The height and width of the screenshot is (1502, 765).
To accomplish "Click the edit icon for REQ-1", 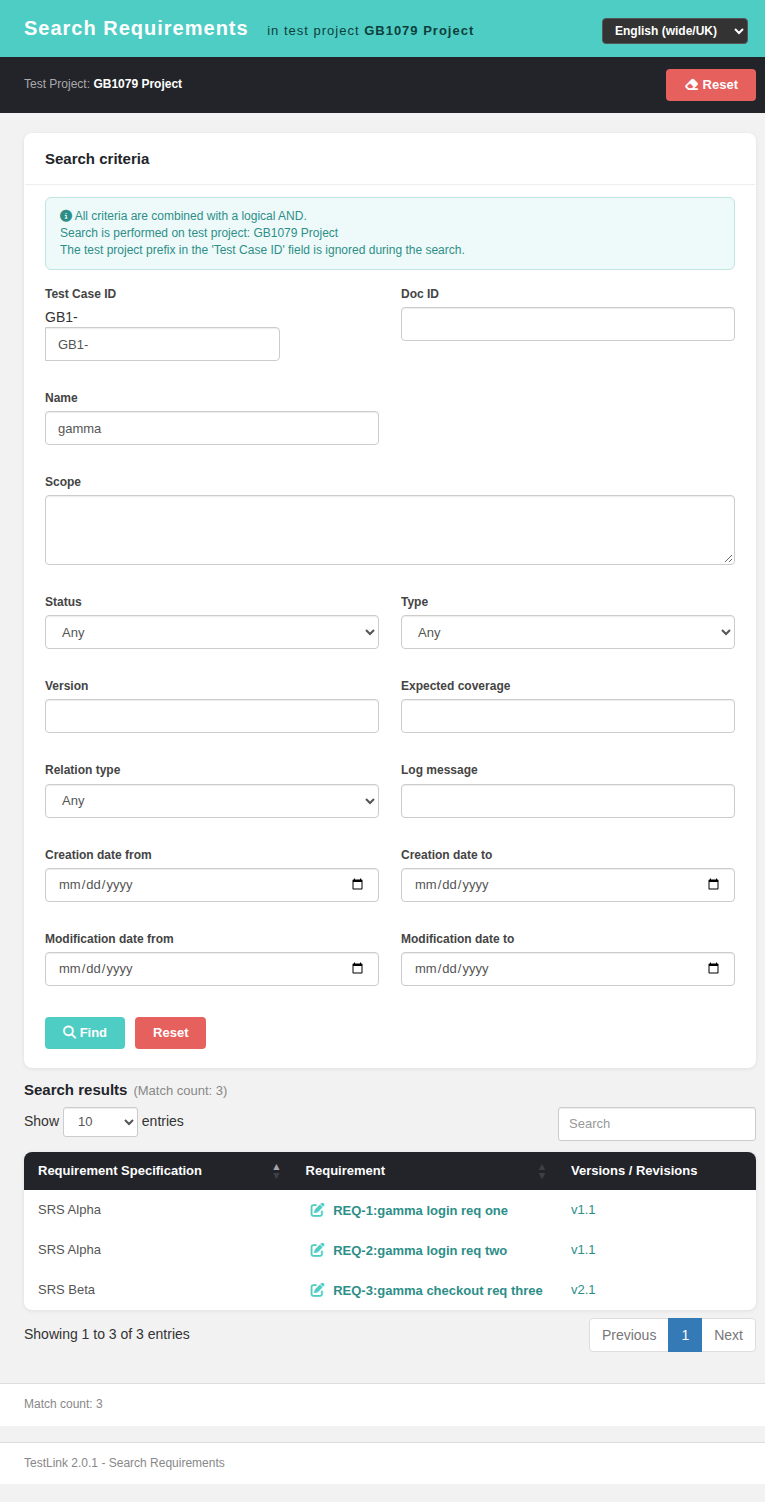I will 317,1210.
